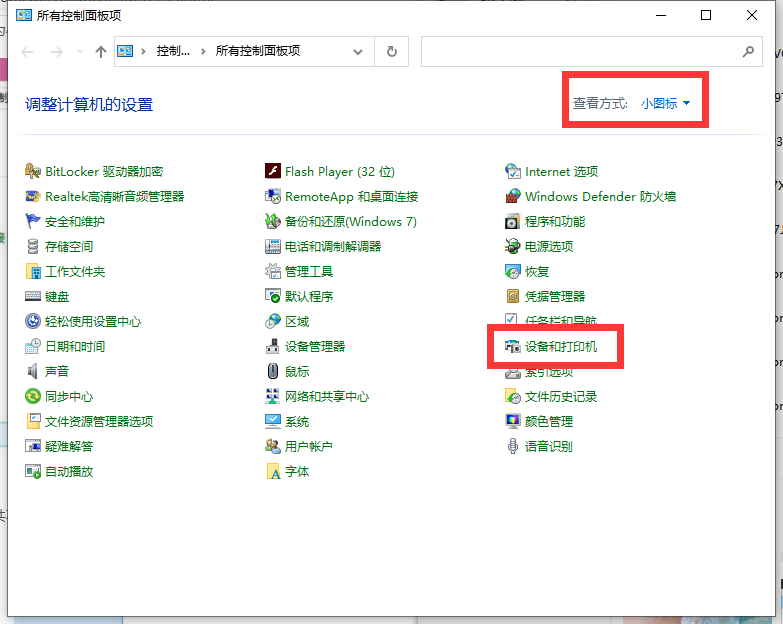Click the 查看方式: label
The height and width of the screenshot is (624, 783).
(600, 103)
